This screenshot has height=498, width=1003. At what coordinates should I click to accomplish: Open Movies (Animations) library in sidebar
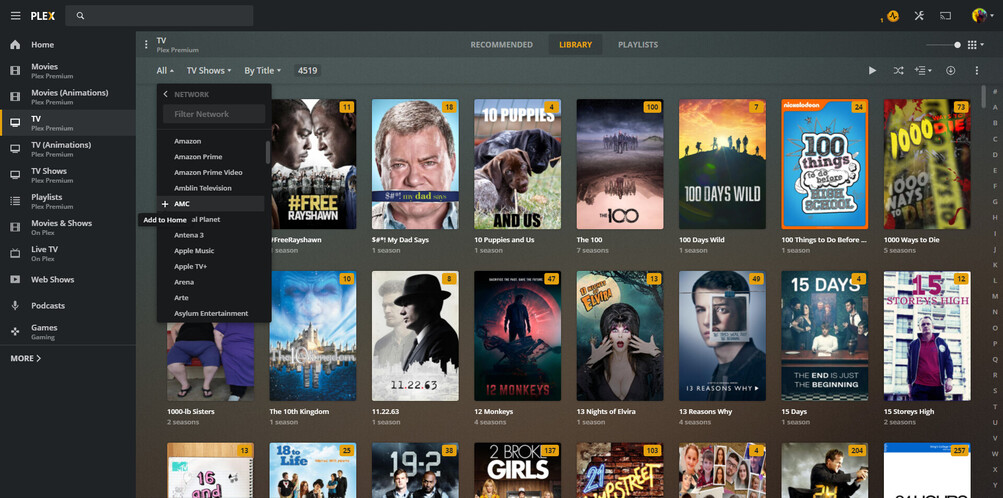click(x=68, y=97)
